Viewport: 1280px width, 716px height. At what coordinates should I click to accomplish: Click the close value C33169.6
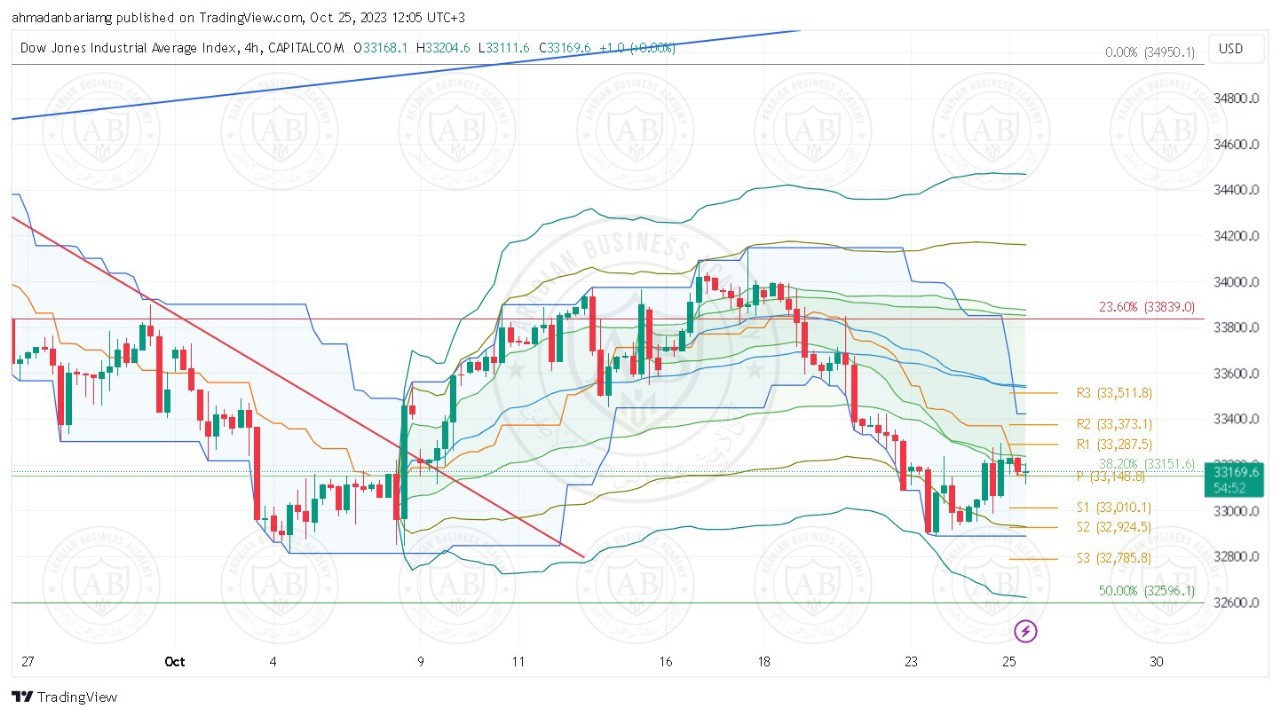pos(566,47)
